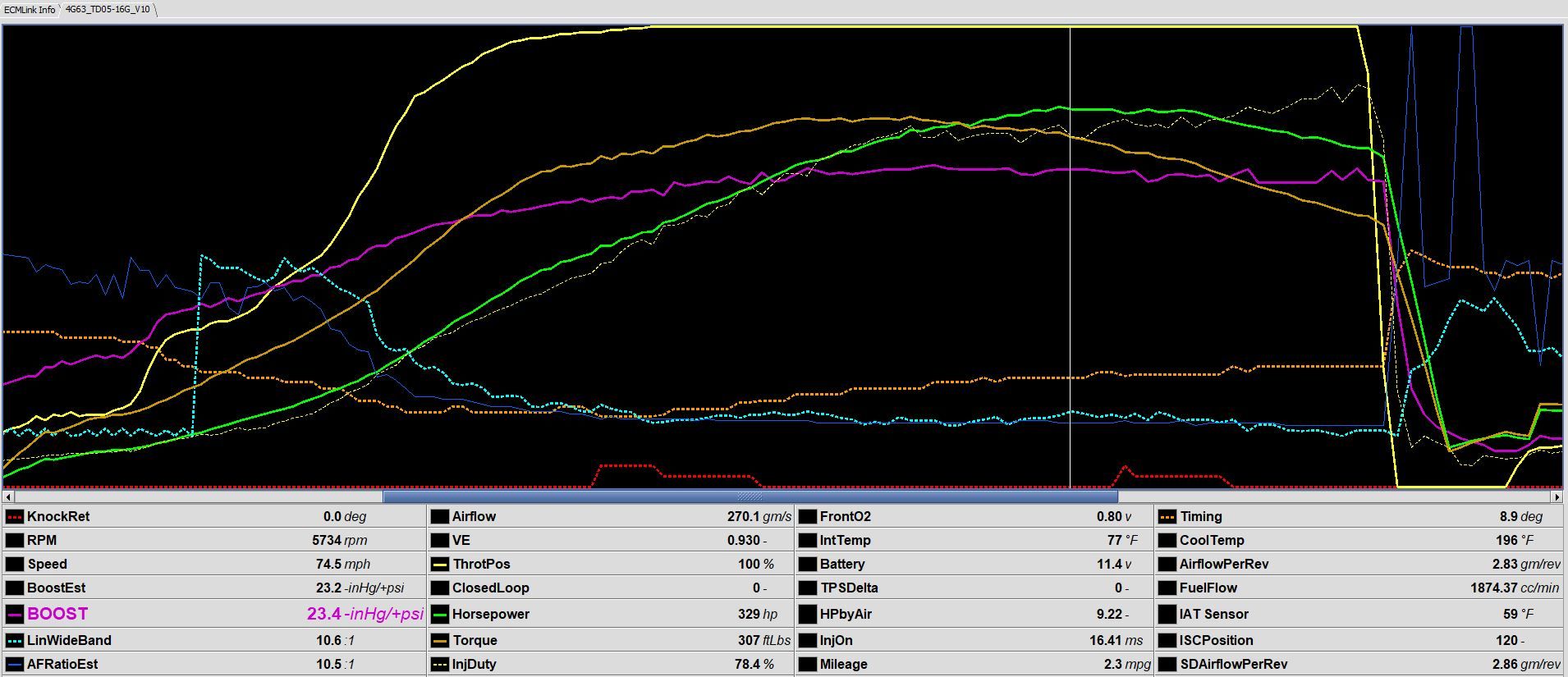
Task: Click the SDAirflowPerRev legend label
Action: [x=1233, y=665]
